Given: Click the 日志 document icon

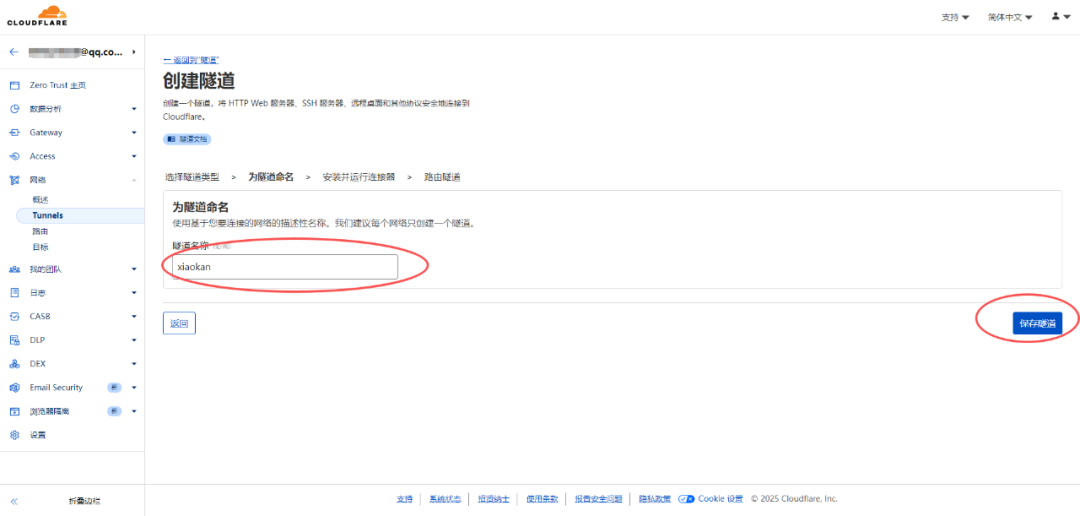Looking at the screenshot, I should pos(14,293).
